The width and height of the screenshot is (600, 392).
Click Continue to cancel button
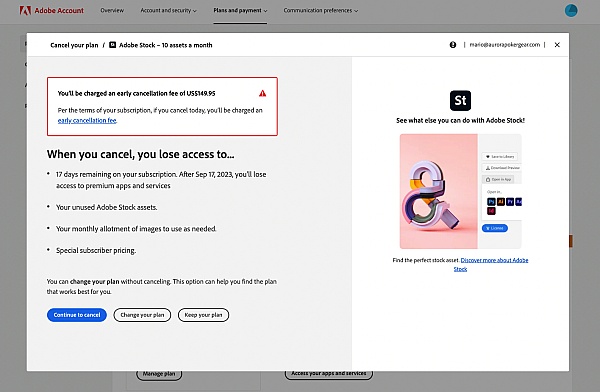[77, 315]
